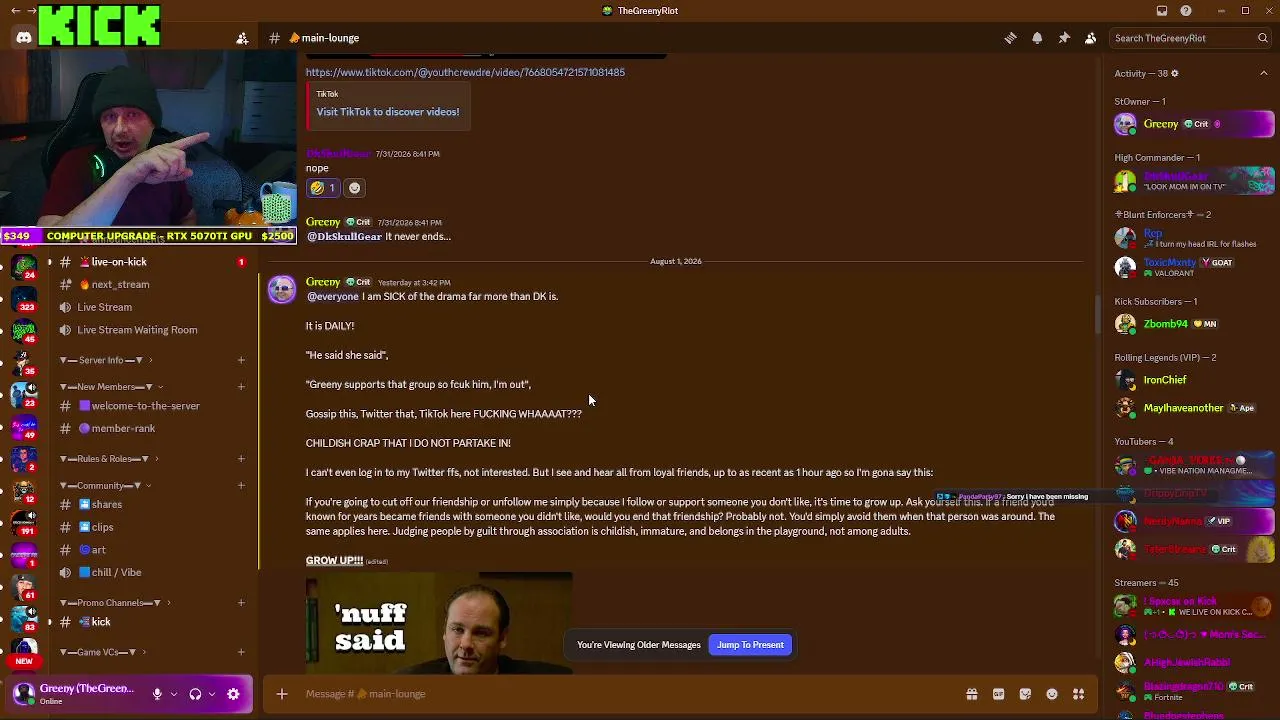Open the apps launcher icon in message bar

pyautogui.click(x=1078, y=694)
